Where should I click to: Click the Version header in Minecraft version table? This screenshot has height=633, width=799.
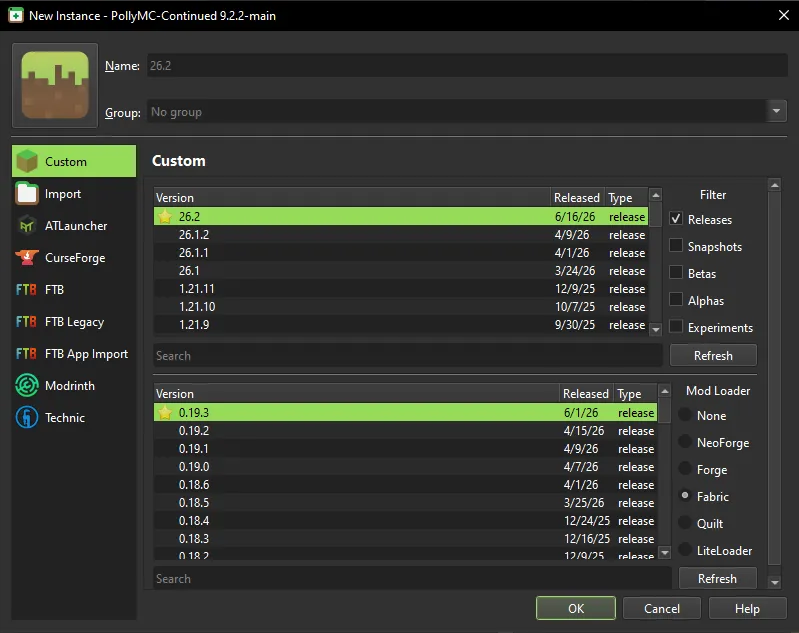point(352,197)
